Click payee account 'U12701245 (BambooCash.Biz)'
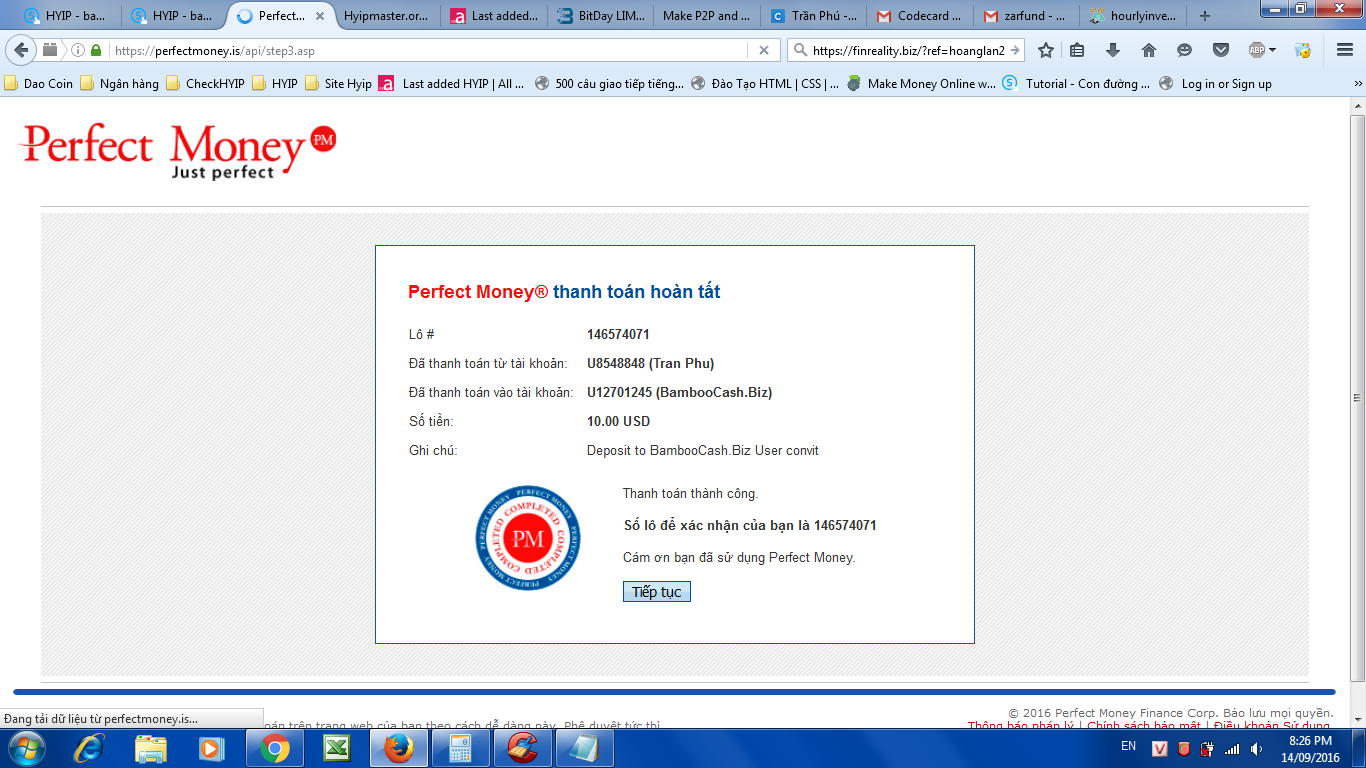 click(679, 392)
